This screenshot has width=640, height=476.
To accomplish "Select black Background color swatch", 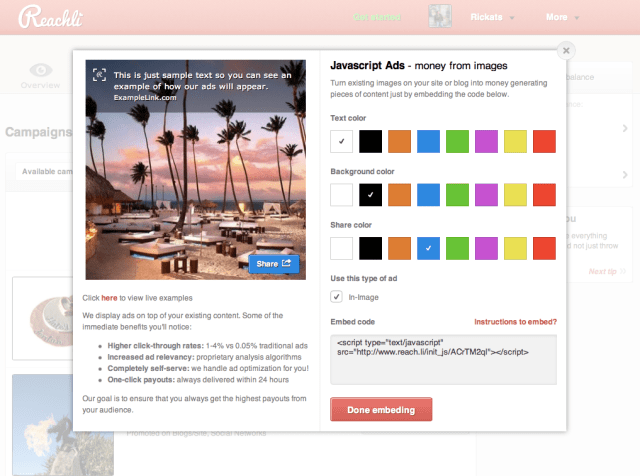I will click(x=371, y=195).
